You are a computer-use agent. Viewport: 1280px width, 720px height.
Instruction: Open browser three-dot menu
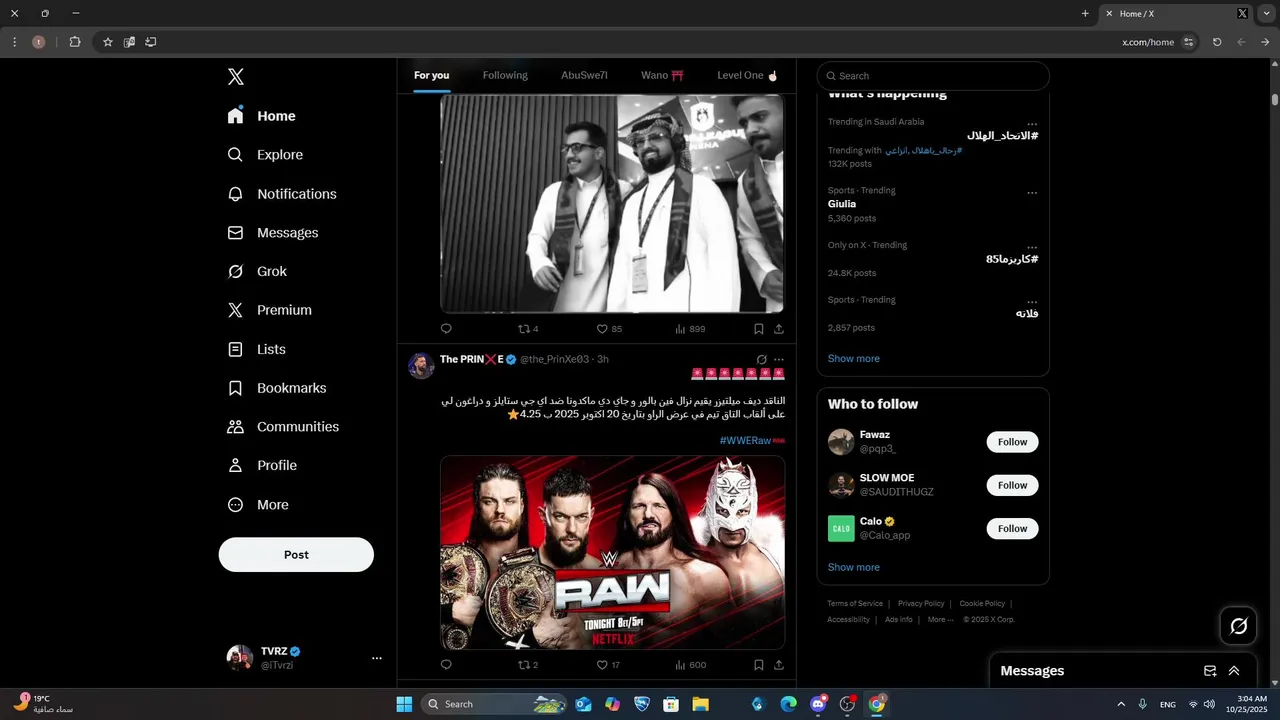click(14, 42)
